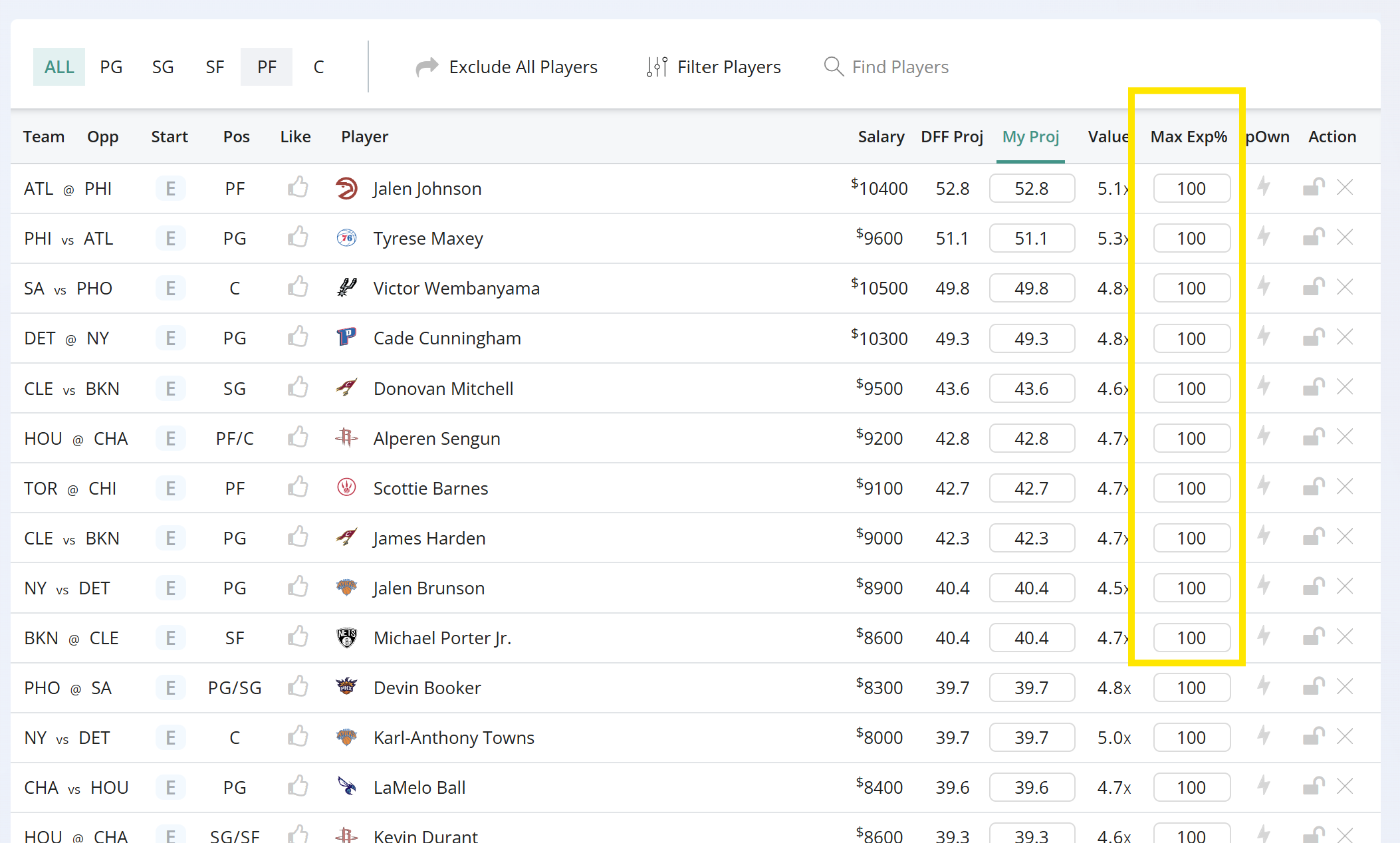Image resolution: width=1400 pixels, height=843 pixels.
Task: Click in the Find Players search field
Action: click(x=900, y=67)
